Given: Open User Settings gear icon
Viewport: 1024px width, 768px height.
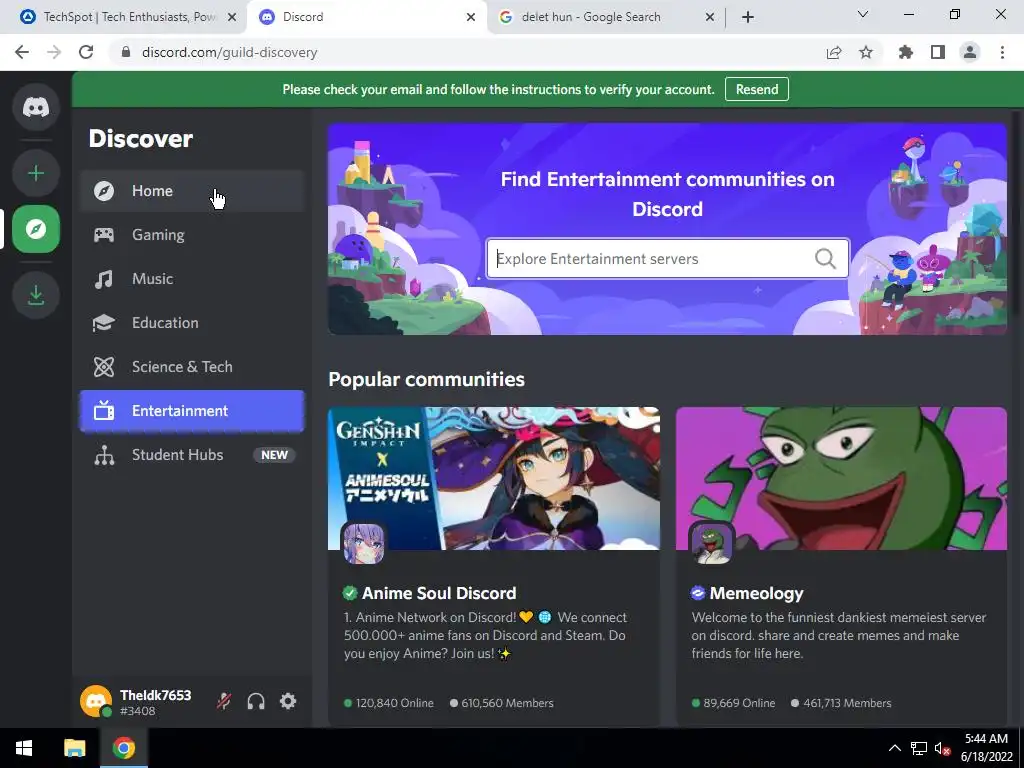Looking at the screenshot, I should (x=288, y=701).
